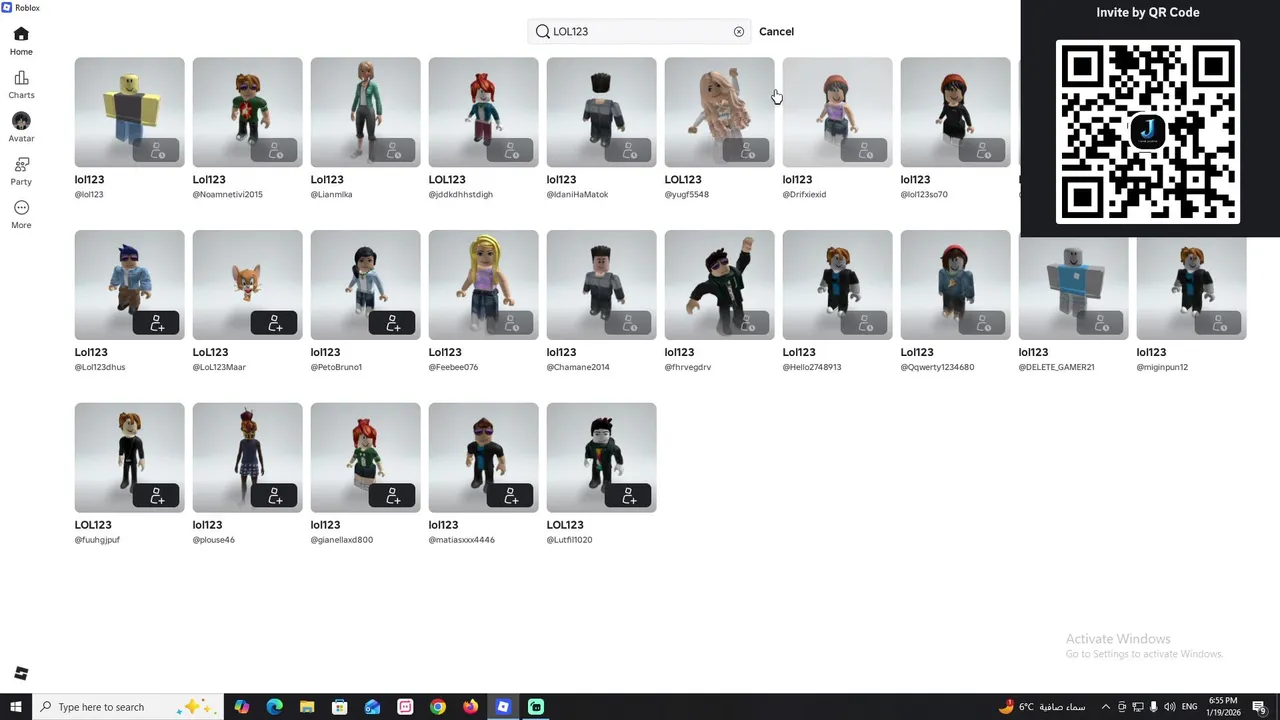Click add-friend icon on @Feebee076 card
The width and height of the screenshot is (1280, 720).
[x=511, y=323]
